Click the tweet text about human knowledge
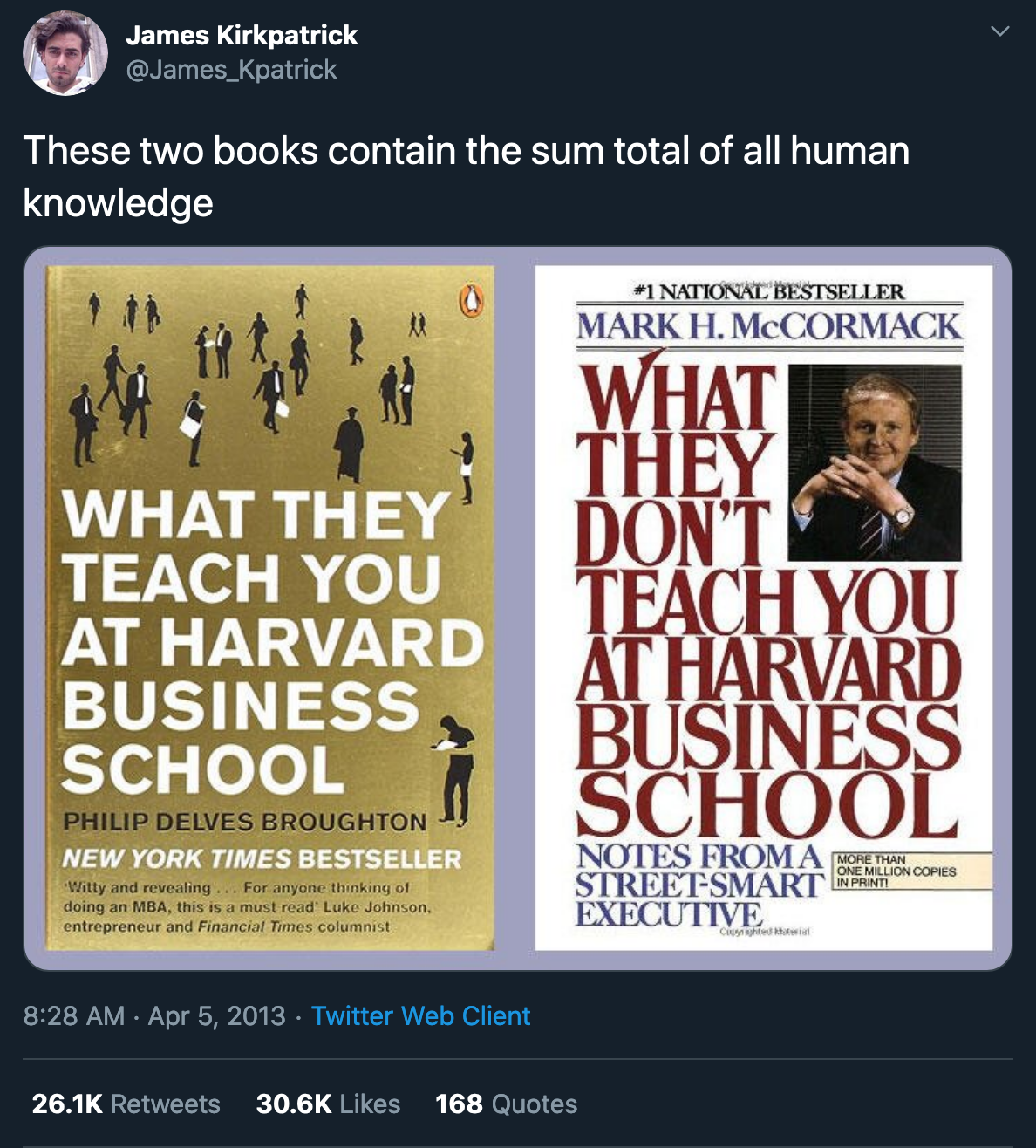1036x1148 pixels. pos(467,176)
